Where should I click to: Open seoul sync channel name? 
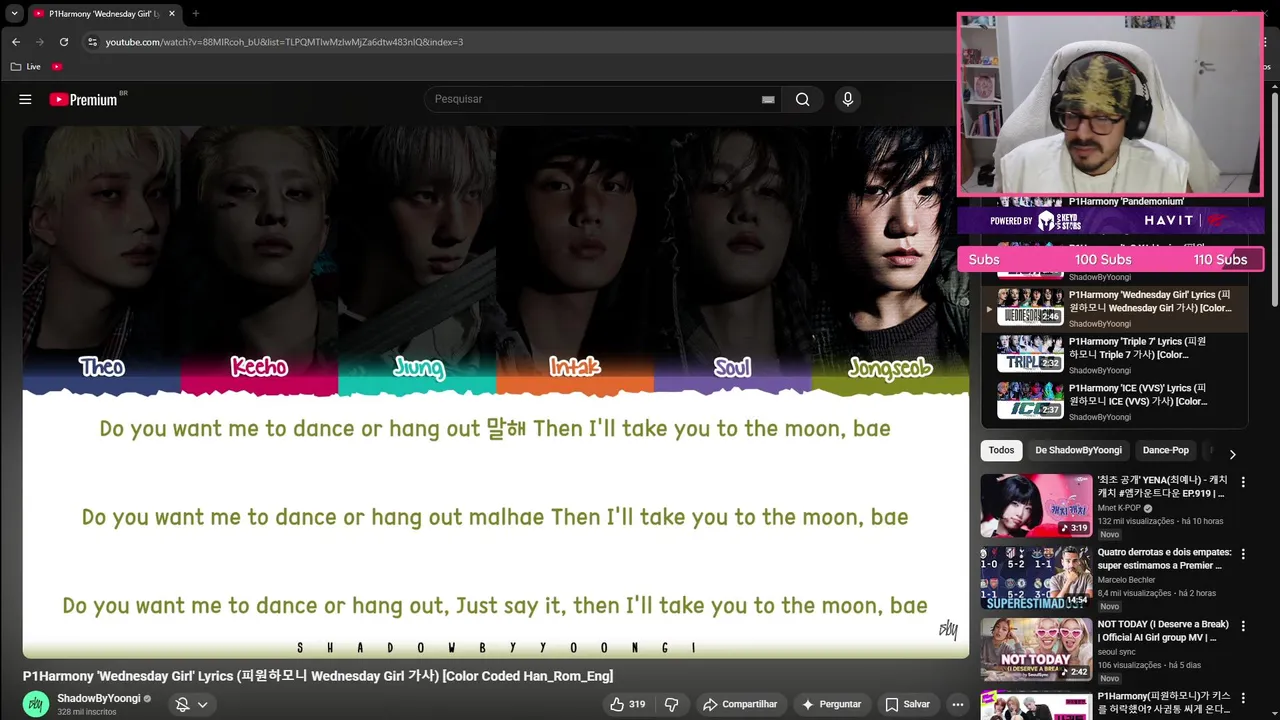[1117, 652]
